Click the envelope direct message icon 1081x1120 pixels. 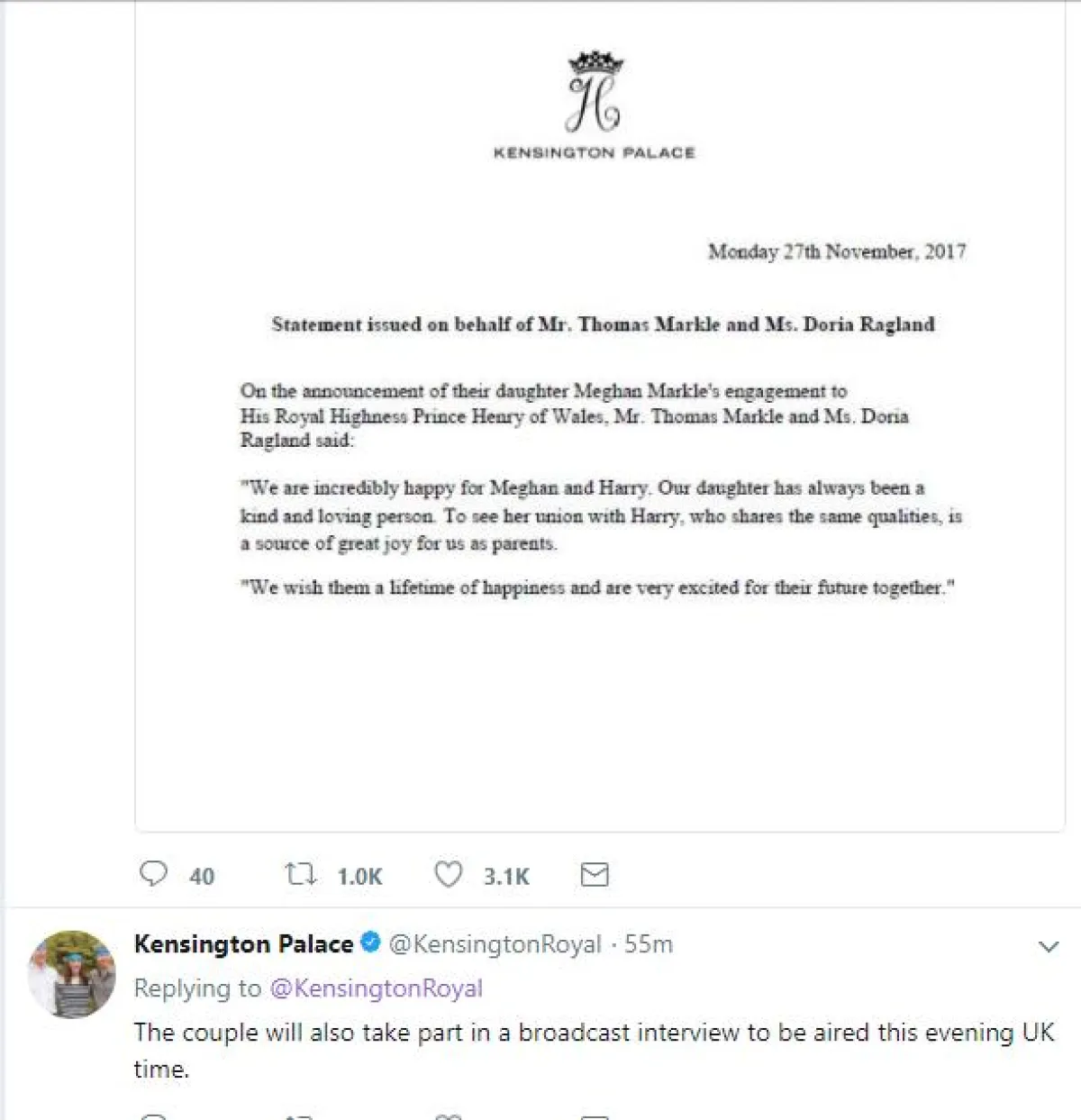[595, 874]
